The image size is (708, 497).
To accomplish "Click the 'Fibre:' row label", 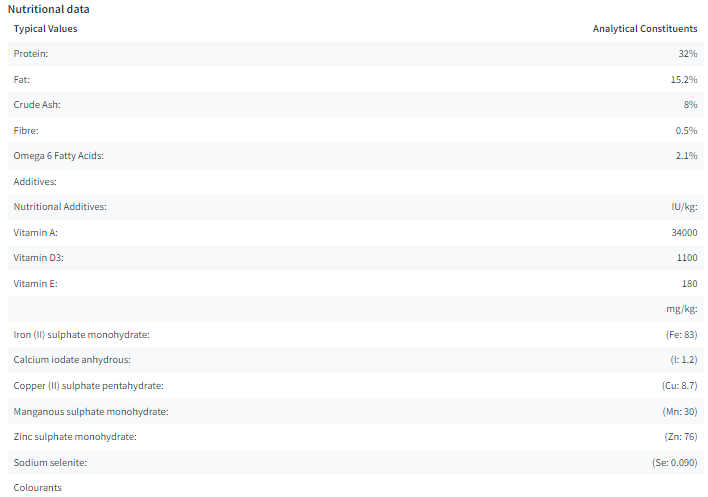I will click(x=26, y=130).
